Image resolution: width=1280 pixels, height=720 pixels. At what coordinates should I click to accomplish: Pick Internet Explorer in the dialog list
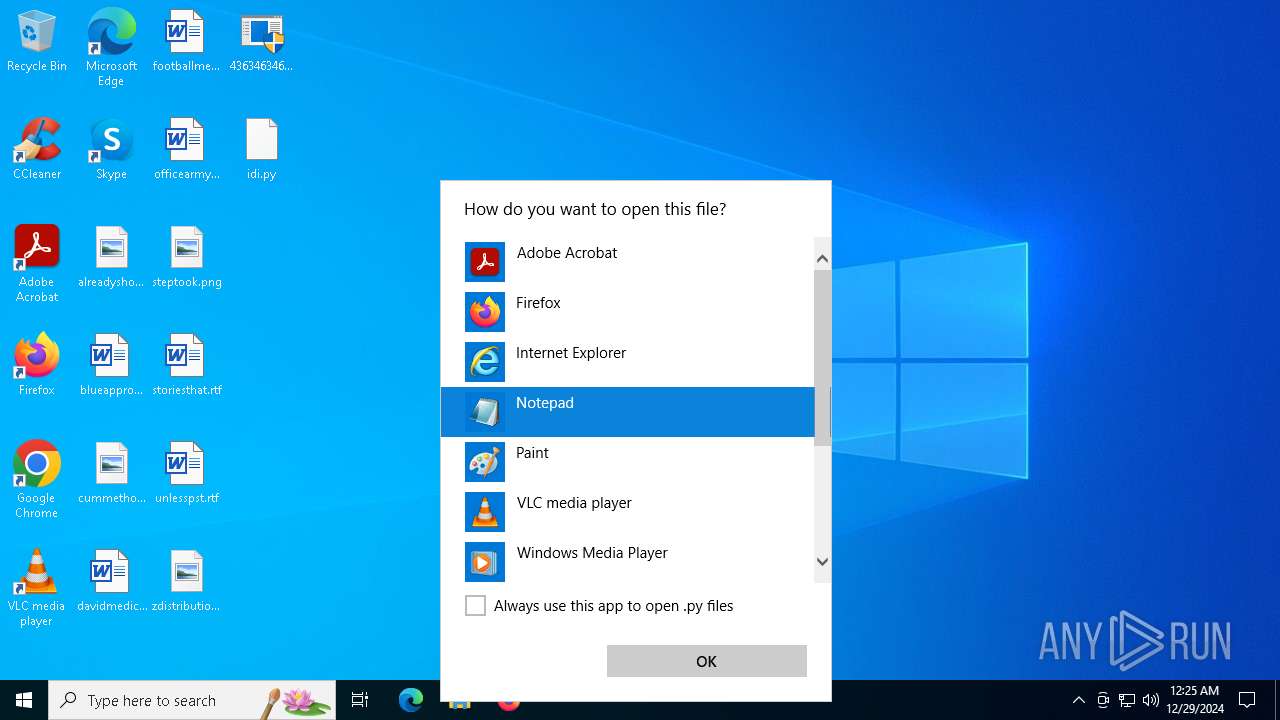point(628,362)
